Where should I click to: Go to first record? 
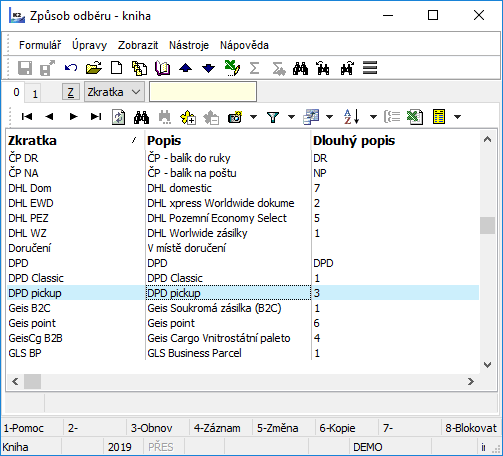[x=27, y=117]
